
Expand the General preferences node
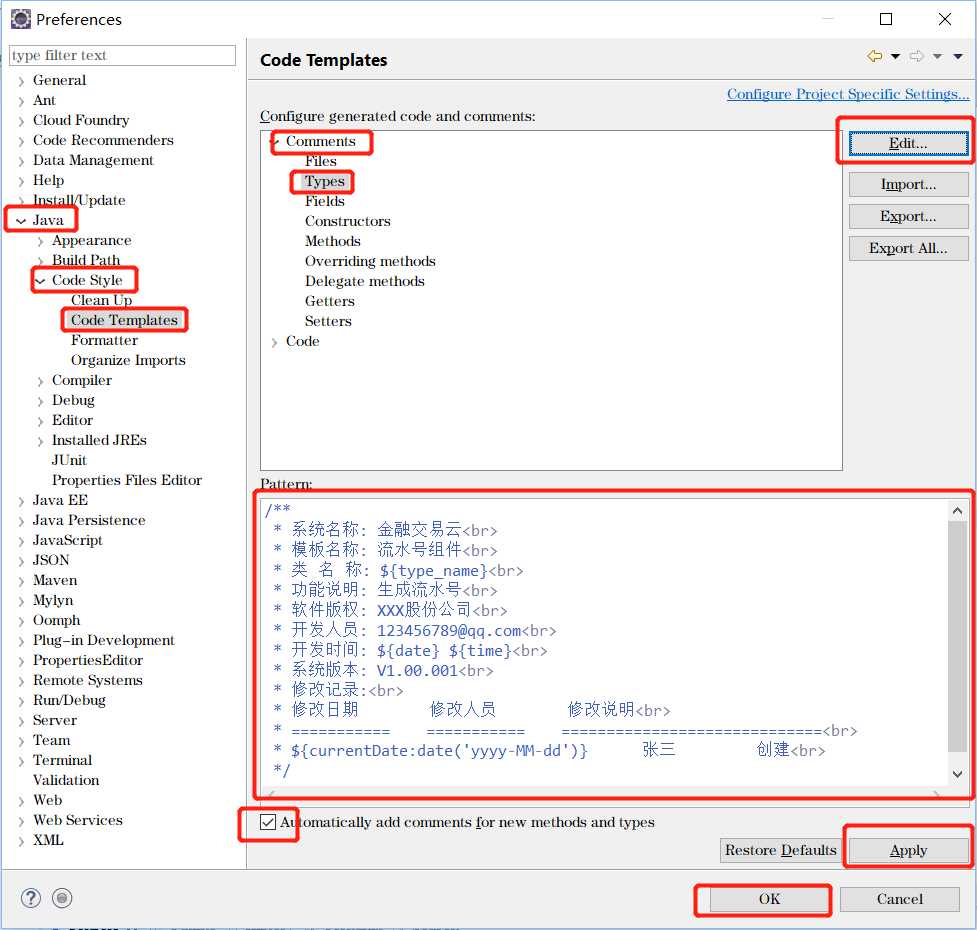[x=21, y=81]
